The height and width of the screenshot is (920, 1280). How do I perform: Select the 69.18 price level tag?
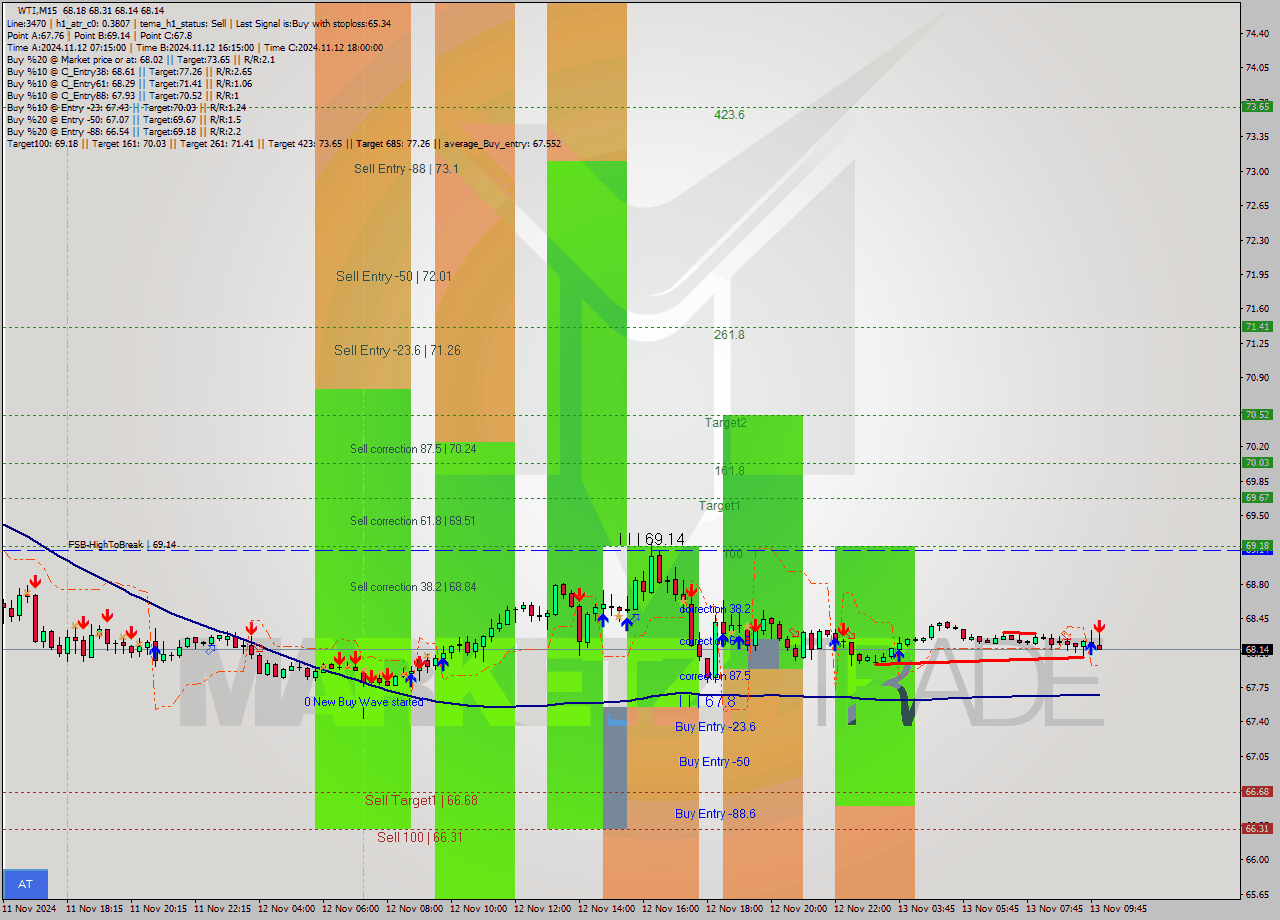click(1256, 546)
